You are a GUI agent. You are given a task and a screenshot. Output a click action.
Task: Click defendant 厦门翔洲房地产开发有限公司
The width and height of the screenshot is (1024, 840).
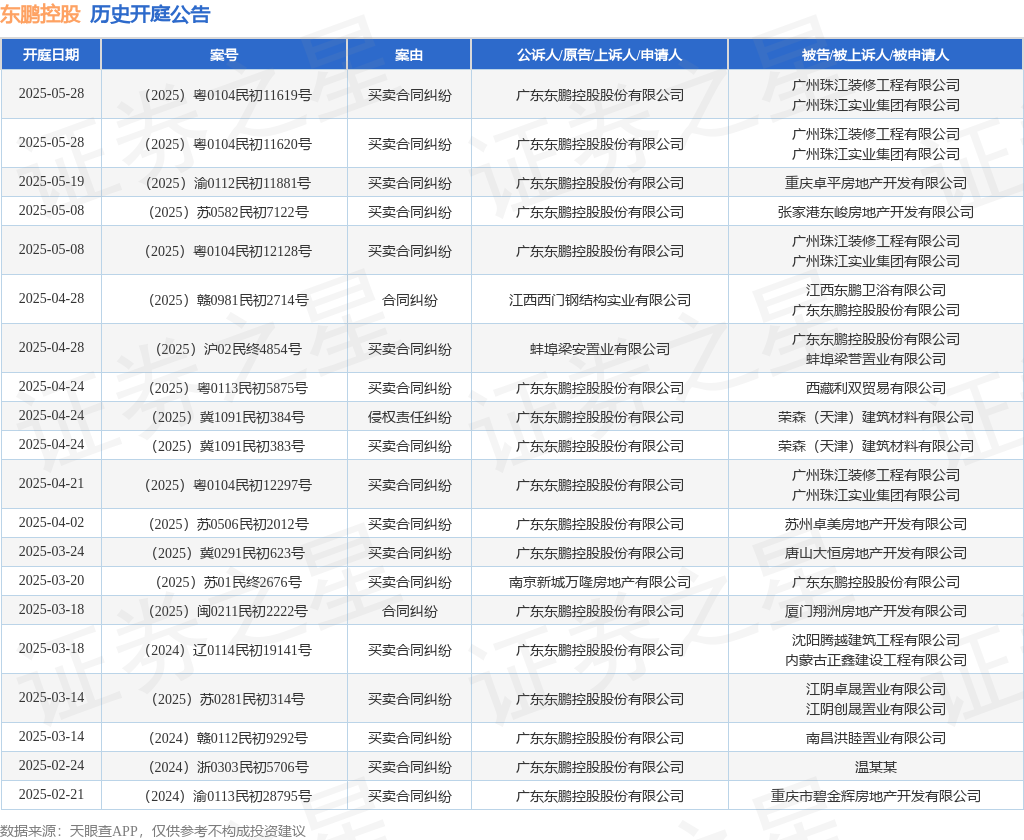coord(876,611)
